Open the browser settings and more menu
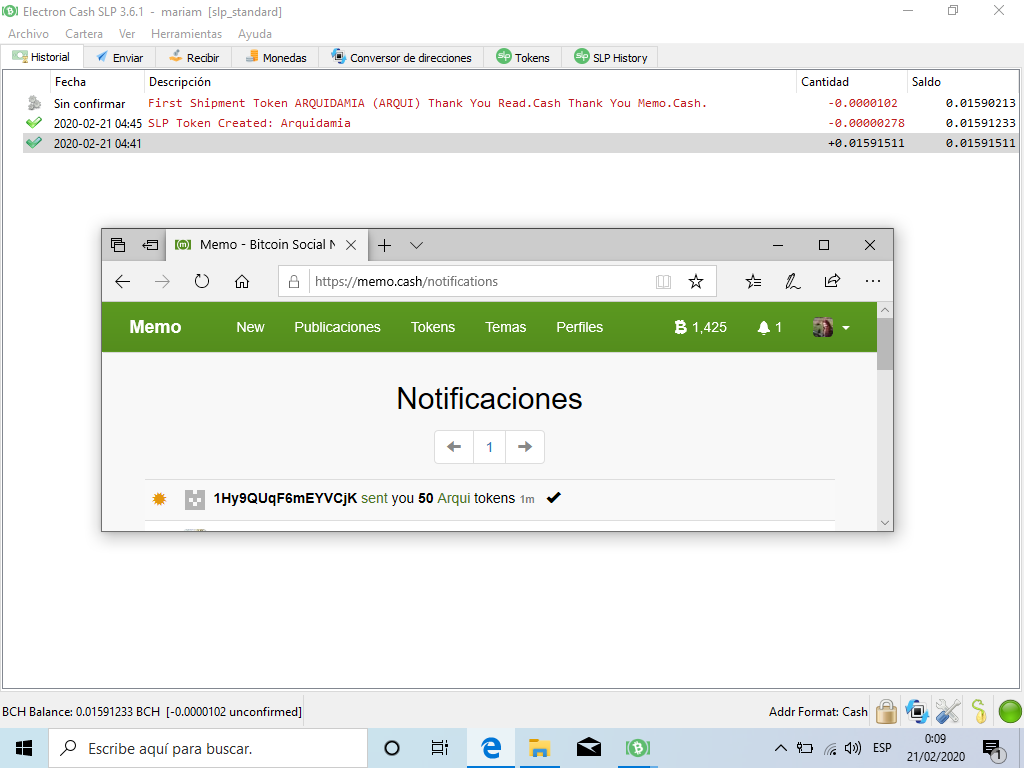The image size is (1024, 768). (872, 281)
